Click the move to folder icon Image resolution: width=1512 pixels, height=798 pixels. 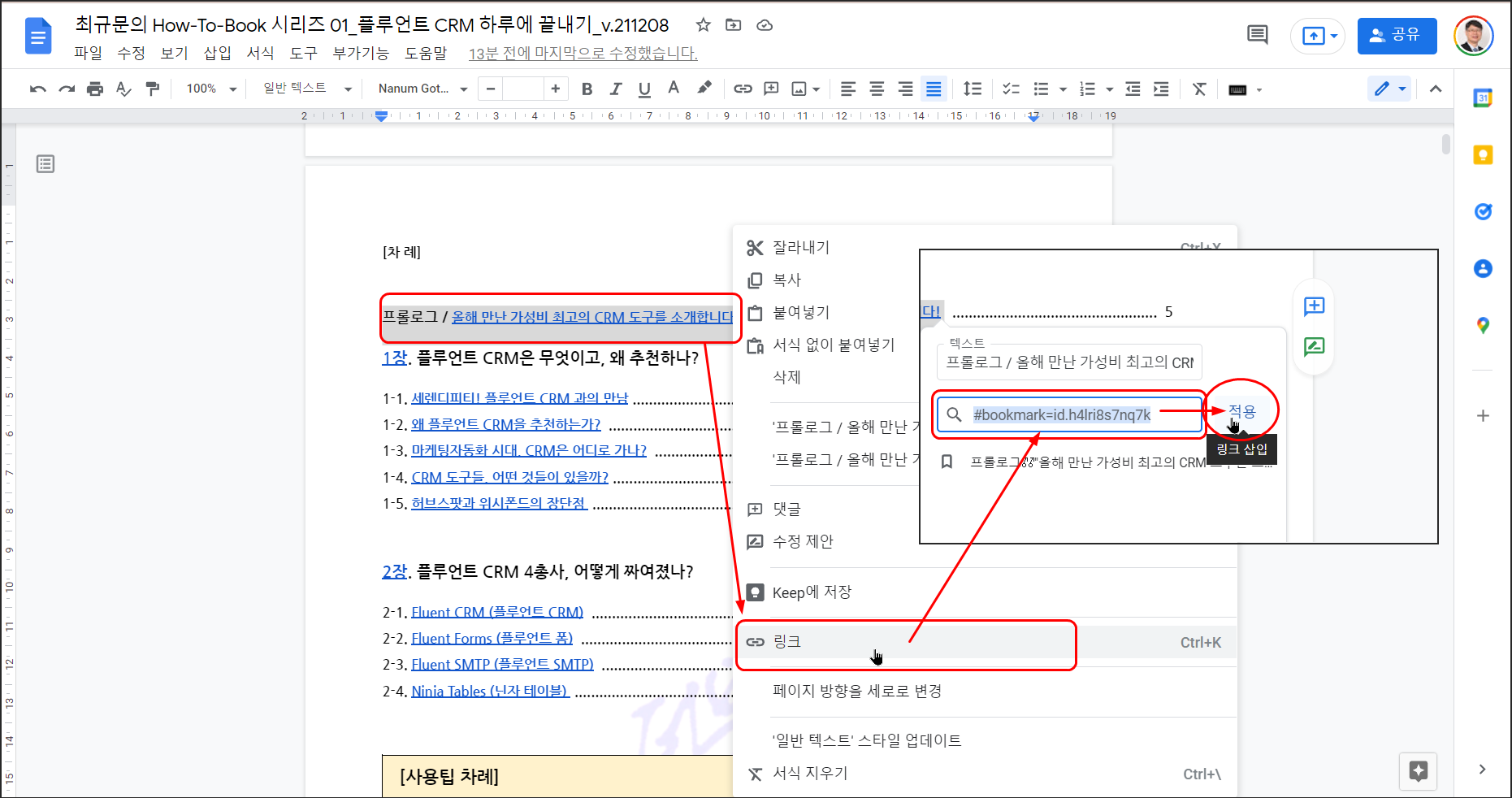(734, 25)
